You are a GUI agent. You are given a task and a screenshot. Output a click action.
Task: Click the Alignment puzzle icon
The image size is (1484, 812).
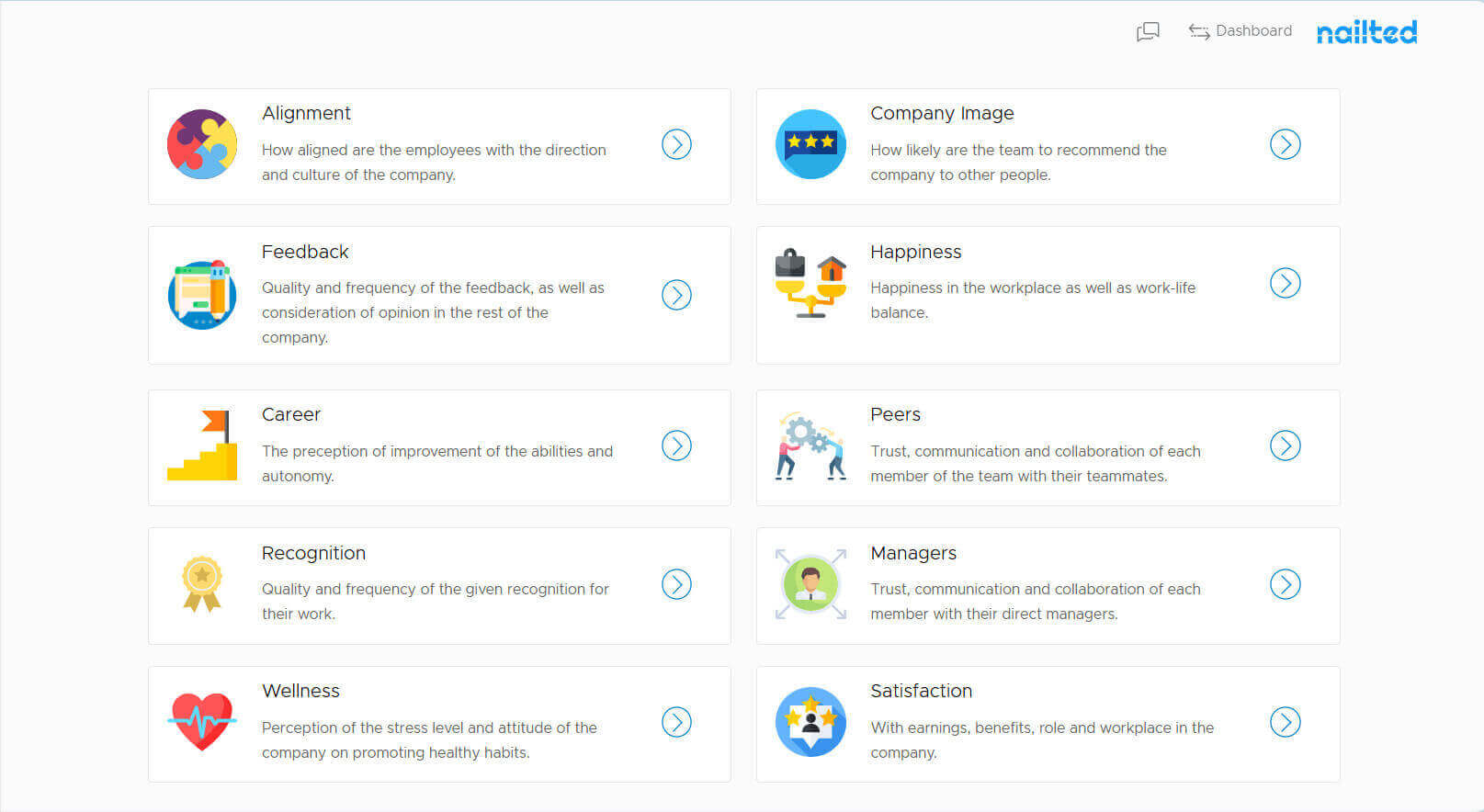pos(202,144)
